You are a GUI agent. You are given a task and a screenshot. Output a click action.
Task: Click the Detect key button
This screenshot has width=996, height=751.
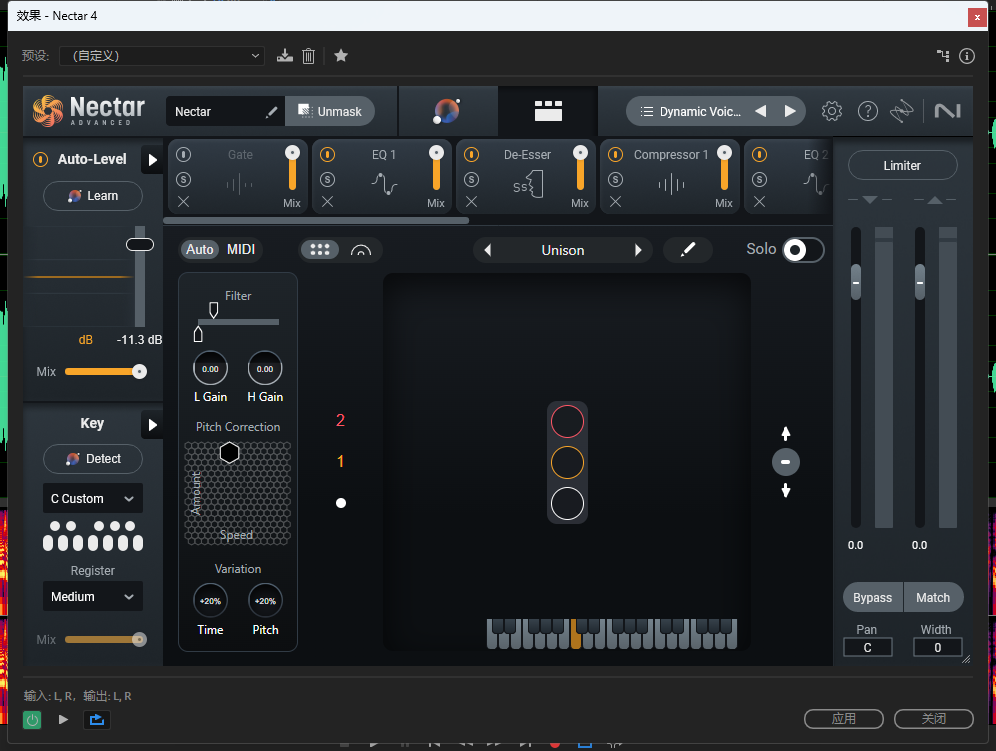pyautogui.click(x=93, y=459)
